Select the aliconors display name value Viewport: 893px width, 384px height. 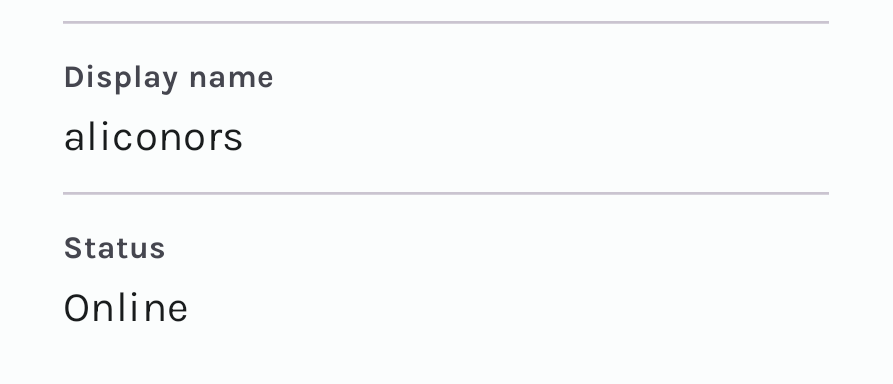point(153,137)
